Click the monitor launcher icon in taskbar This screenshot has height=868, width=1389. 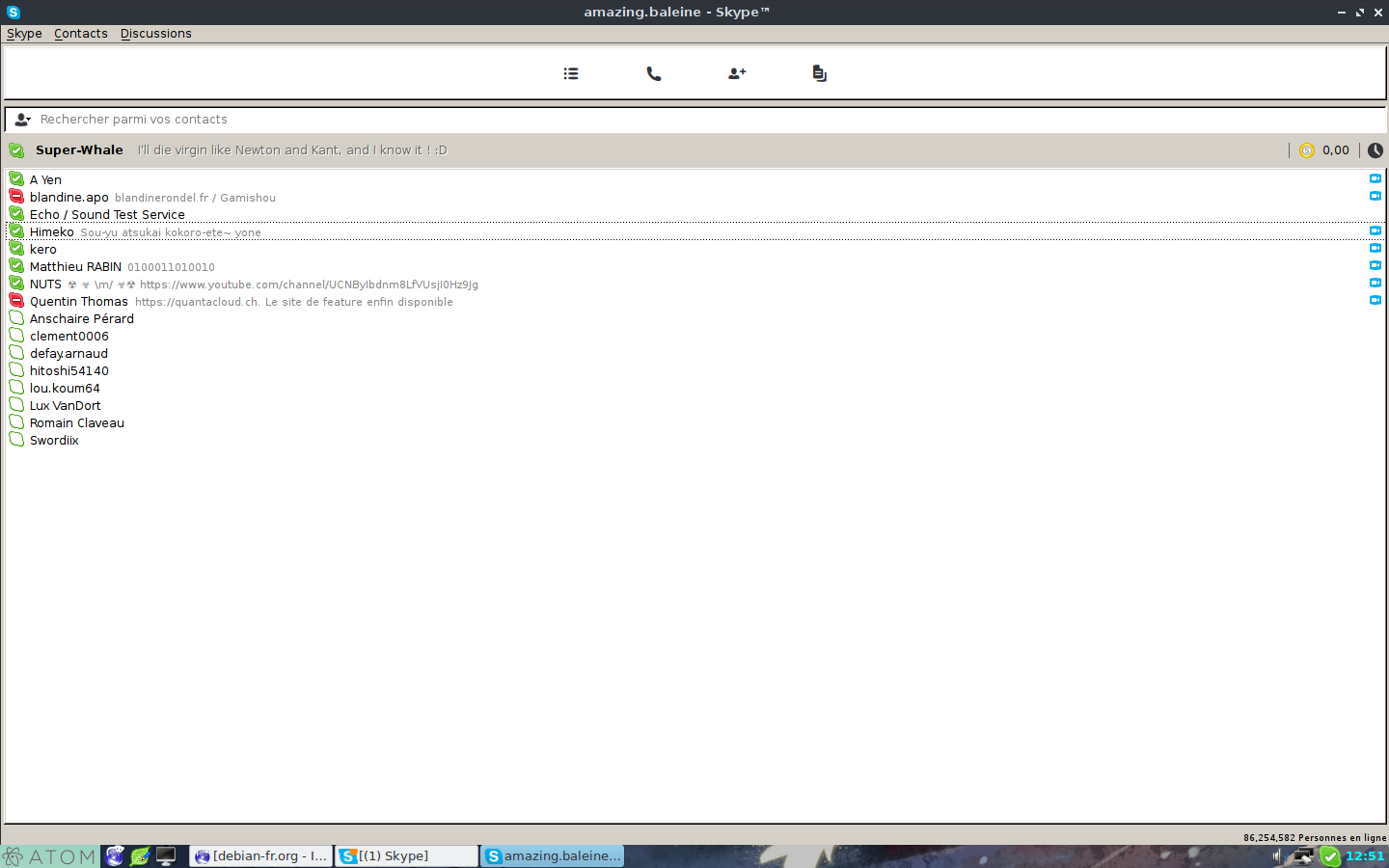coord(166,855)
